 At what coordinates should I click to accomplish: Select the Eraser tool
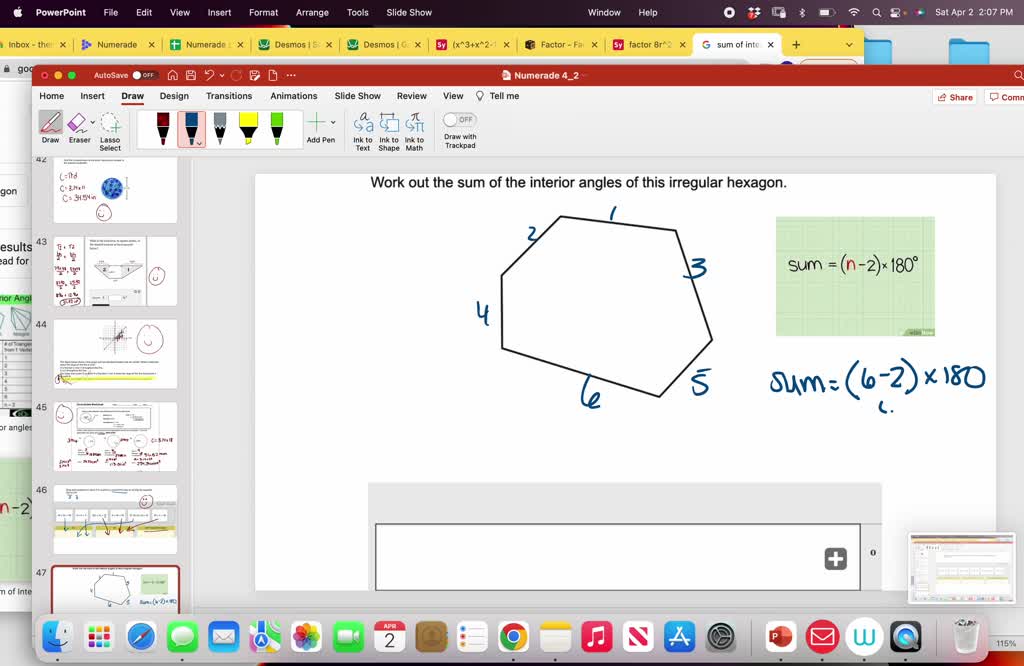(79, 127)
